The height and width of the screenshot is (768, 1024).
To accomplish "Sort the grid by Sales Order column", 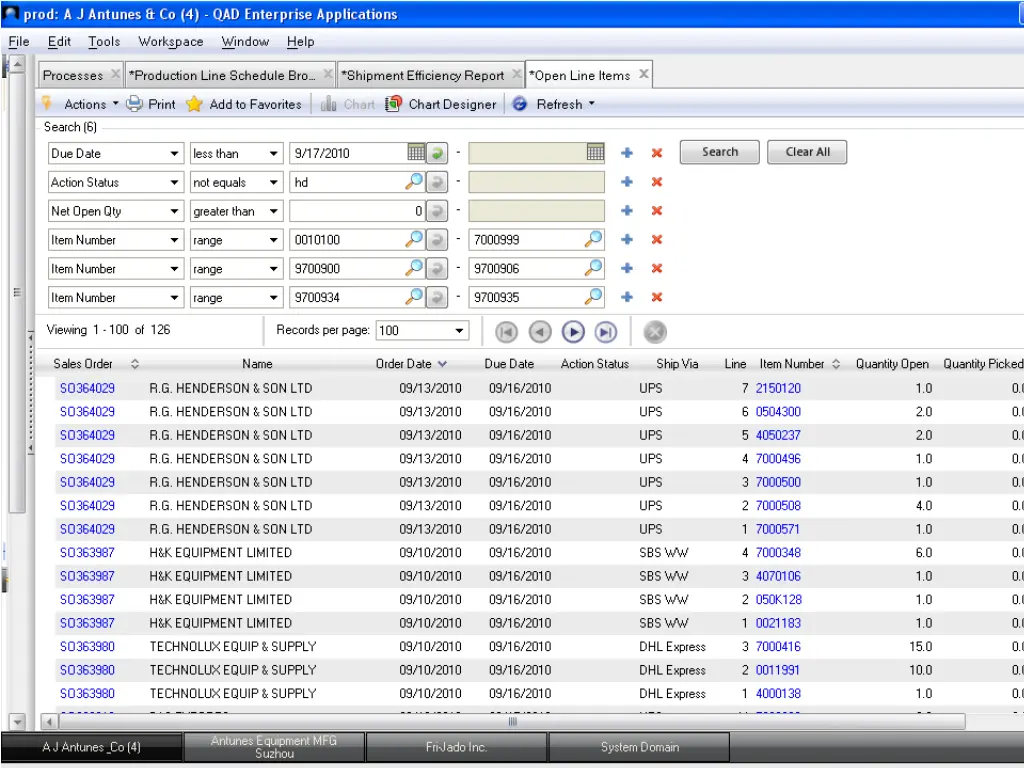I will pyautogui.click(x=96, y=364).
